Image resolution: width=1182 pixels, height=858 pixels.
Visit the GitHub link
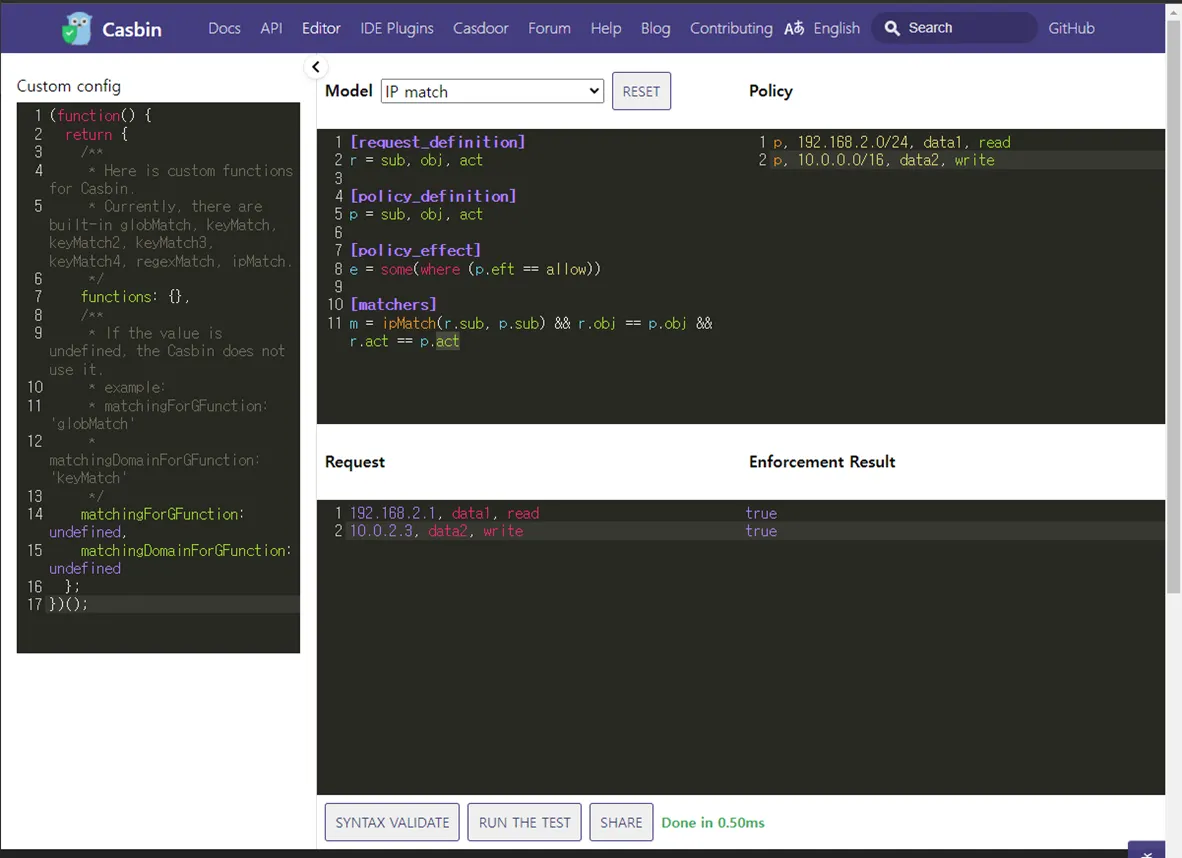(1071, 28)
